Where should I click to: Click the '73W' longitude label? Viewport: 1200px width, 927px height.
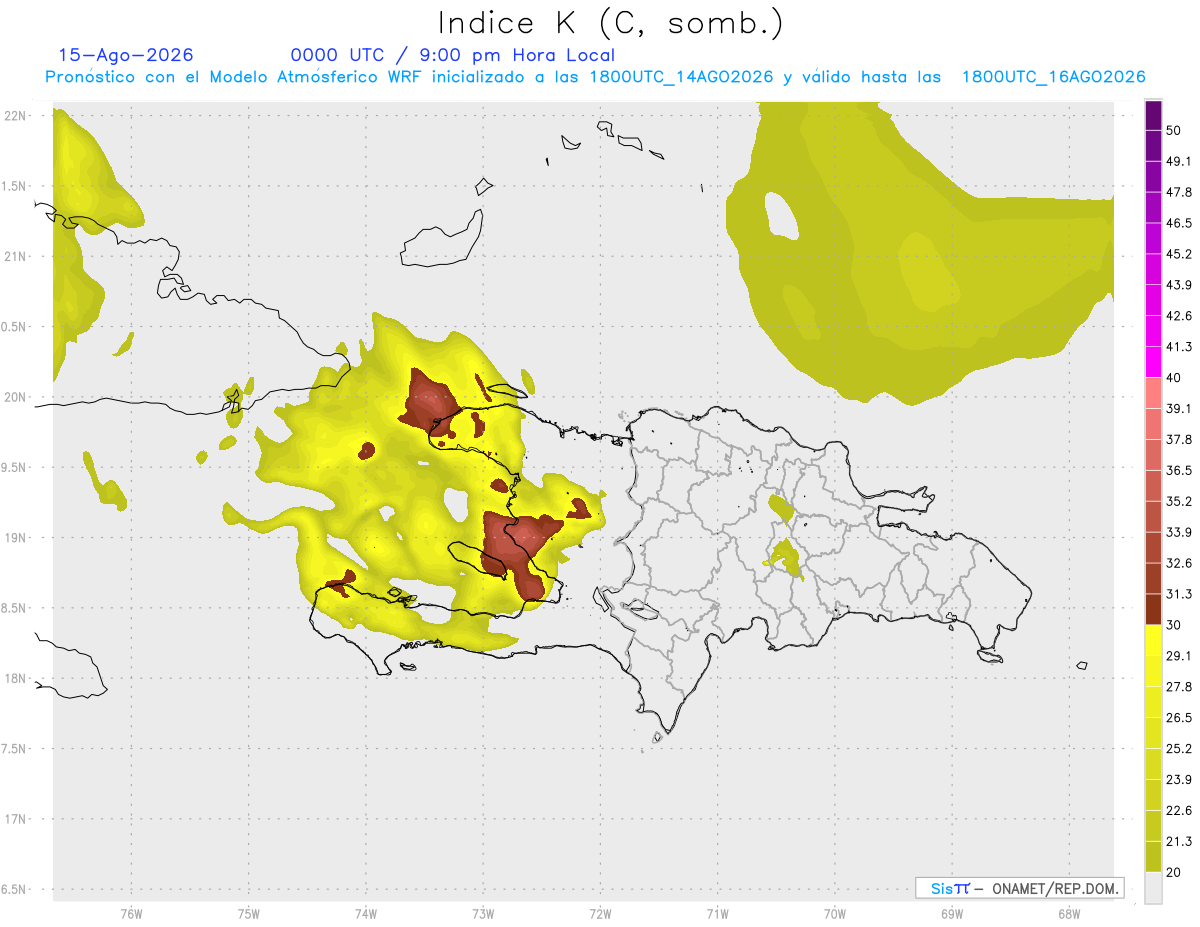pos(483,912)
